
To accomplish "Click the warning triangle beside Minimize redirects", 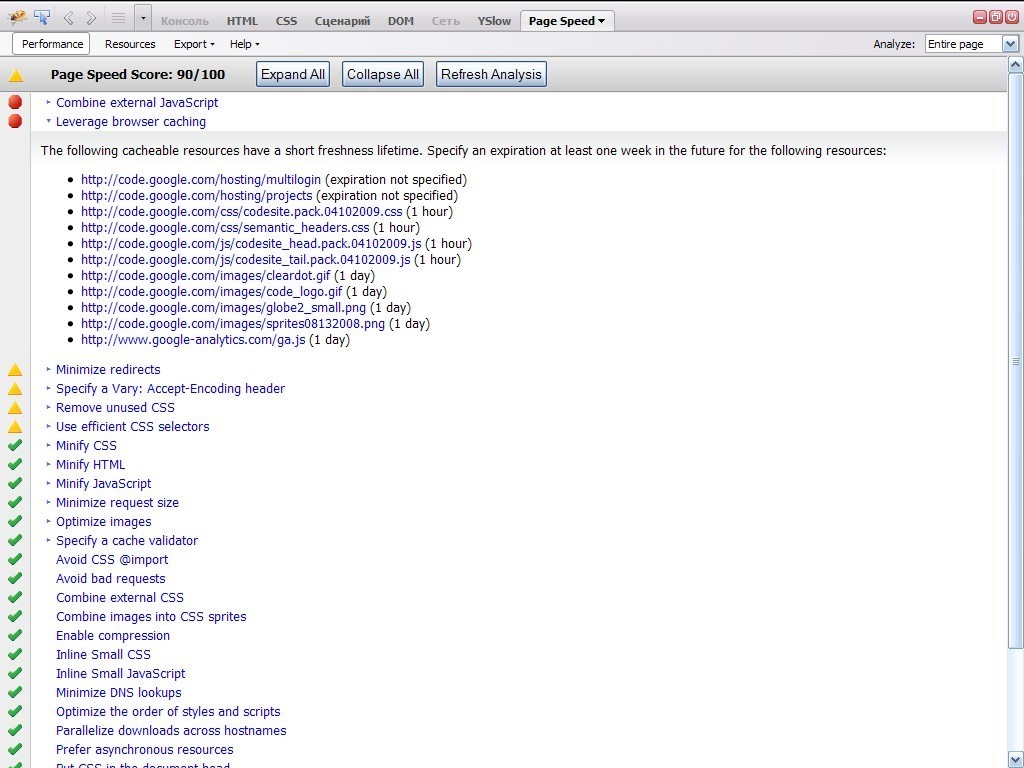I will pos(15,370).
